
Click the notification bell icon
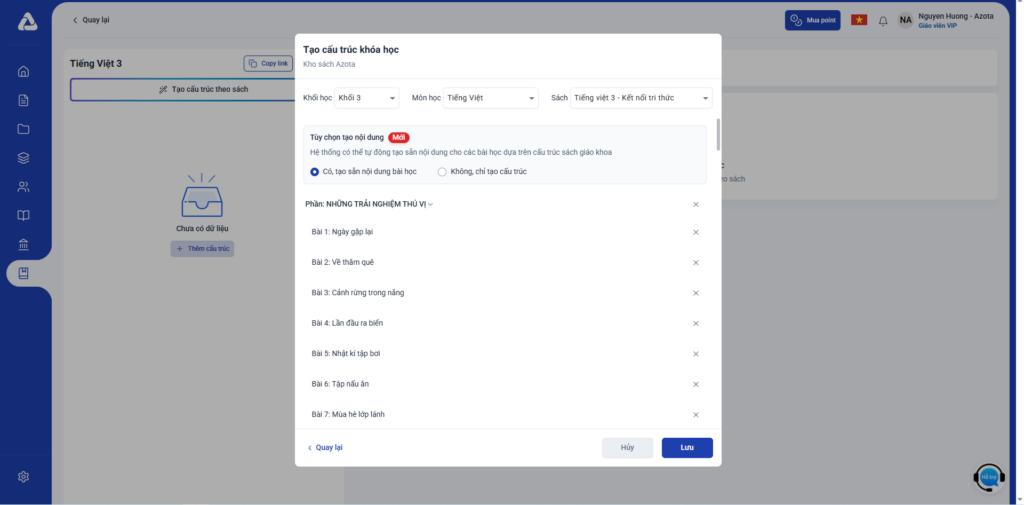(883, 21)
